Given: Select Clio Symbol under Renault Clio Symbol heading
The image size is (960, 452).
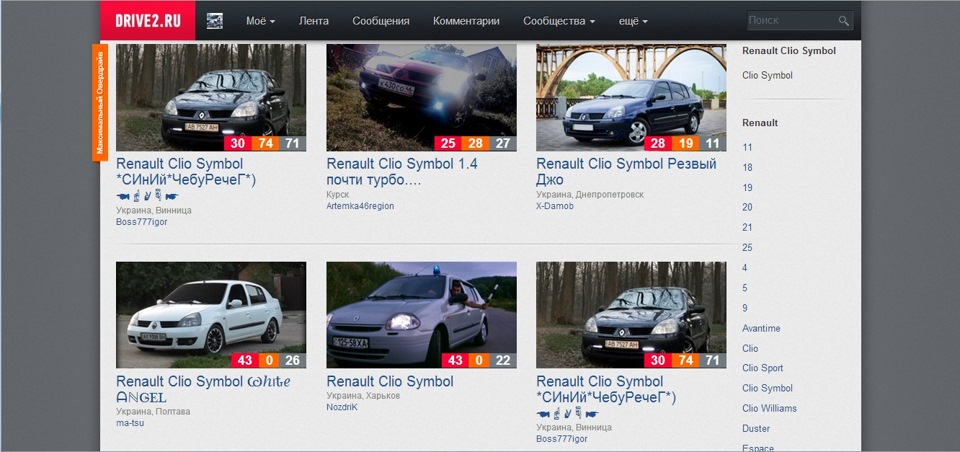Looking at the screenshot, I should pyautogui.click(x=767, y=75).
